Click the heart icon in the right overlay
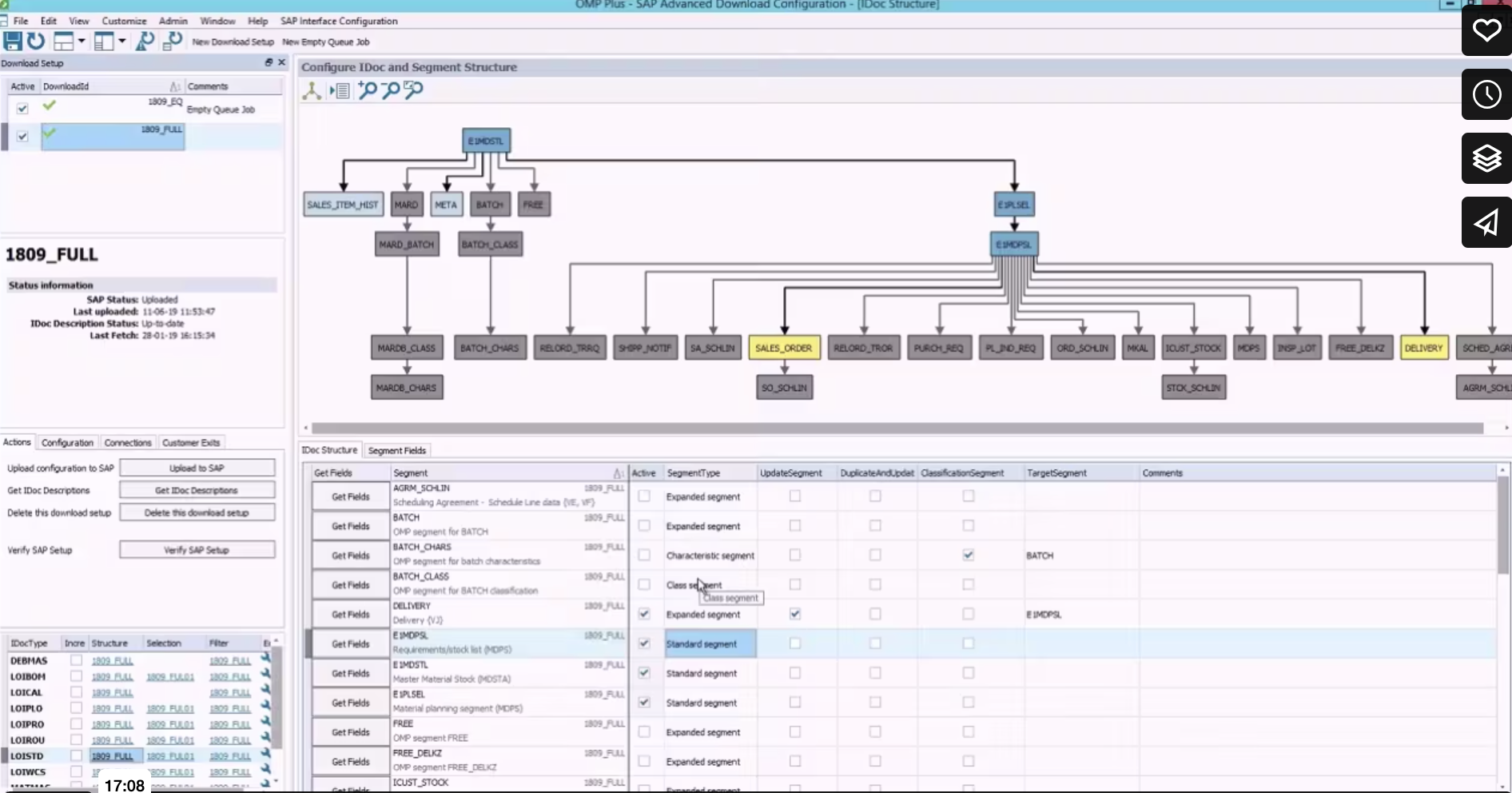The image size is (1512, 793). 1486,30
